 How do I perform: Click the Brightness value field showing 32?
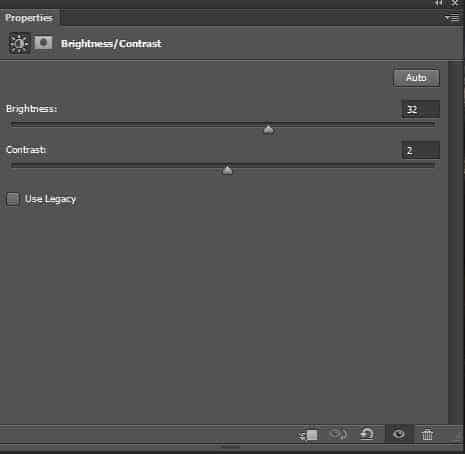click(421, 109)
